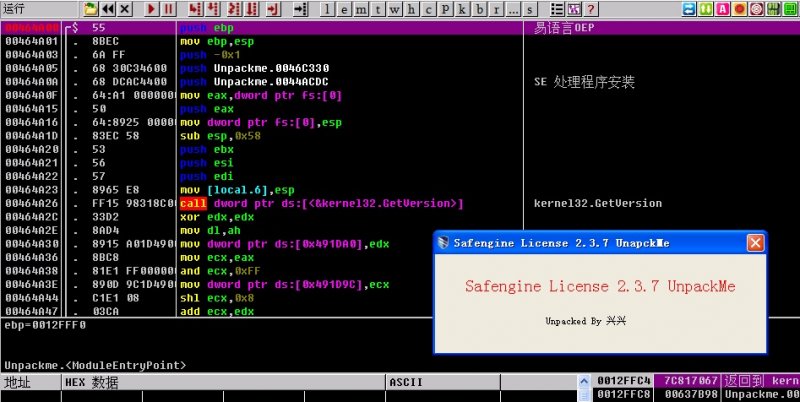Click the dark green sliders plugin icon
800x402 pixels.
pos(773,9)
